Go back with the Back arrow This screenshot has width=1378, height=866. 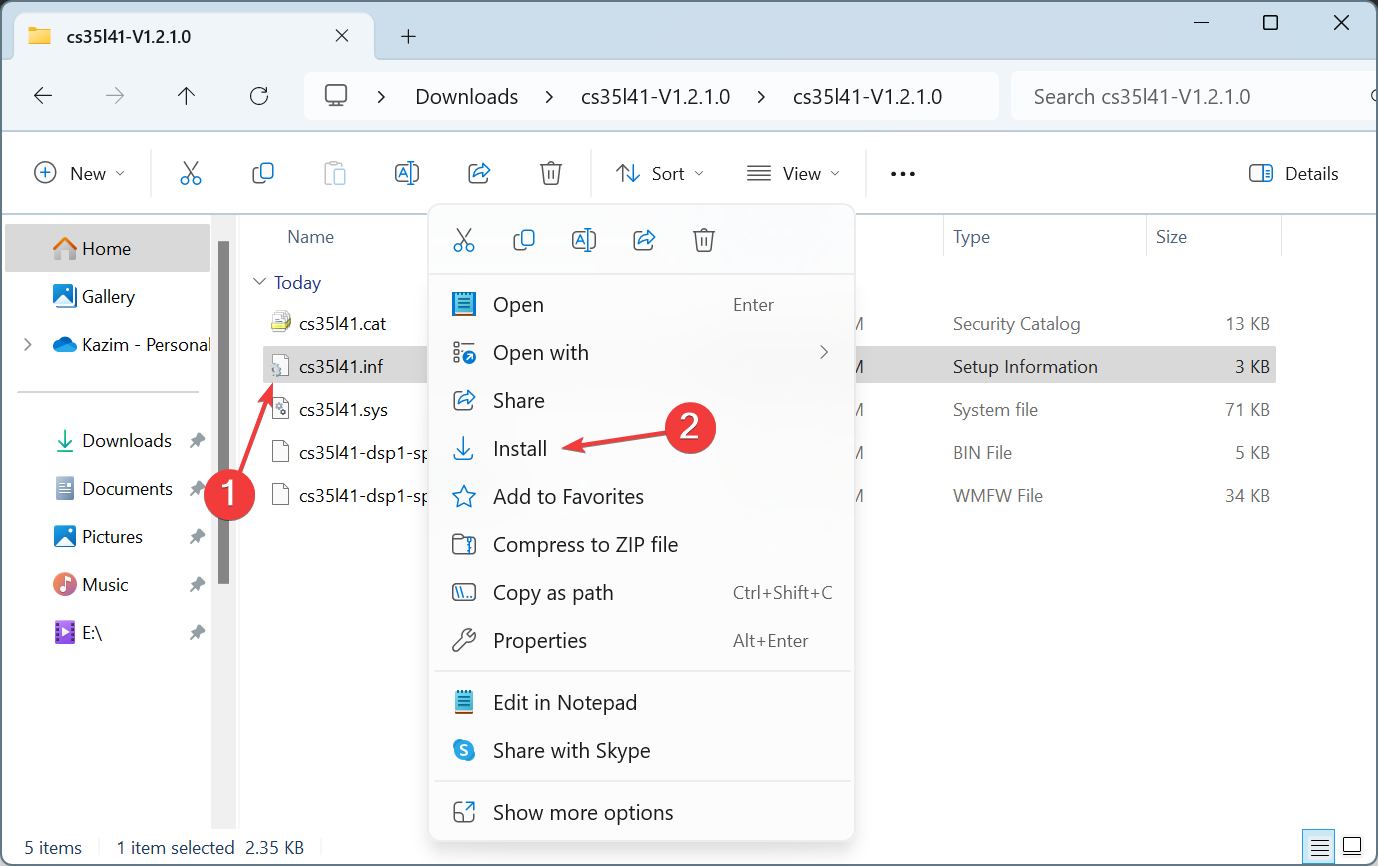43,96
